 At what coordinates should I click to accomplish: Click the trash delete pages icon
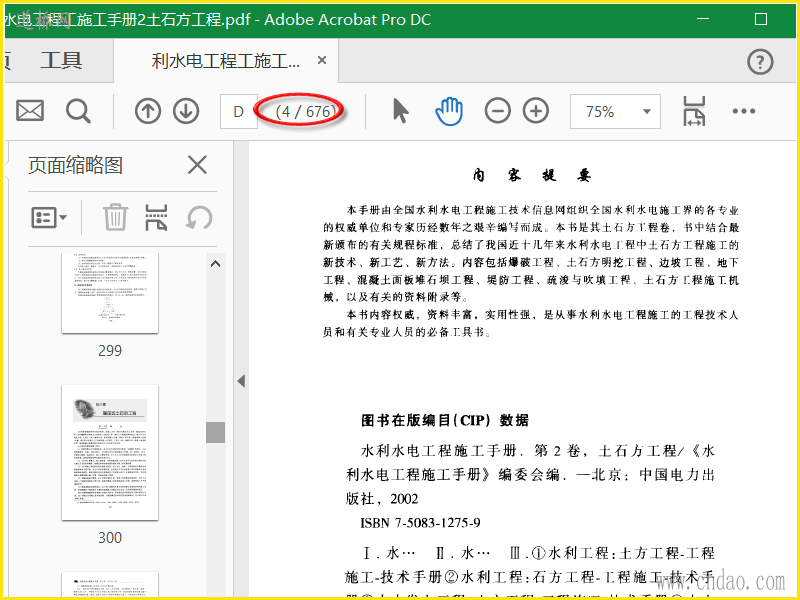[x=115, y=217]
